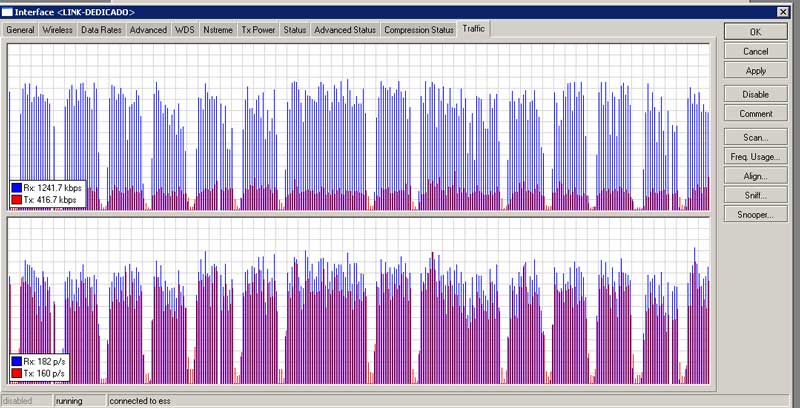The width and height of the screenshot is (800, 408).
Task: Open the Compression Status tab
Action: [419, 30]
